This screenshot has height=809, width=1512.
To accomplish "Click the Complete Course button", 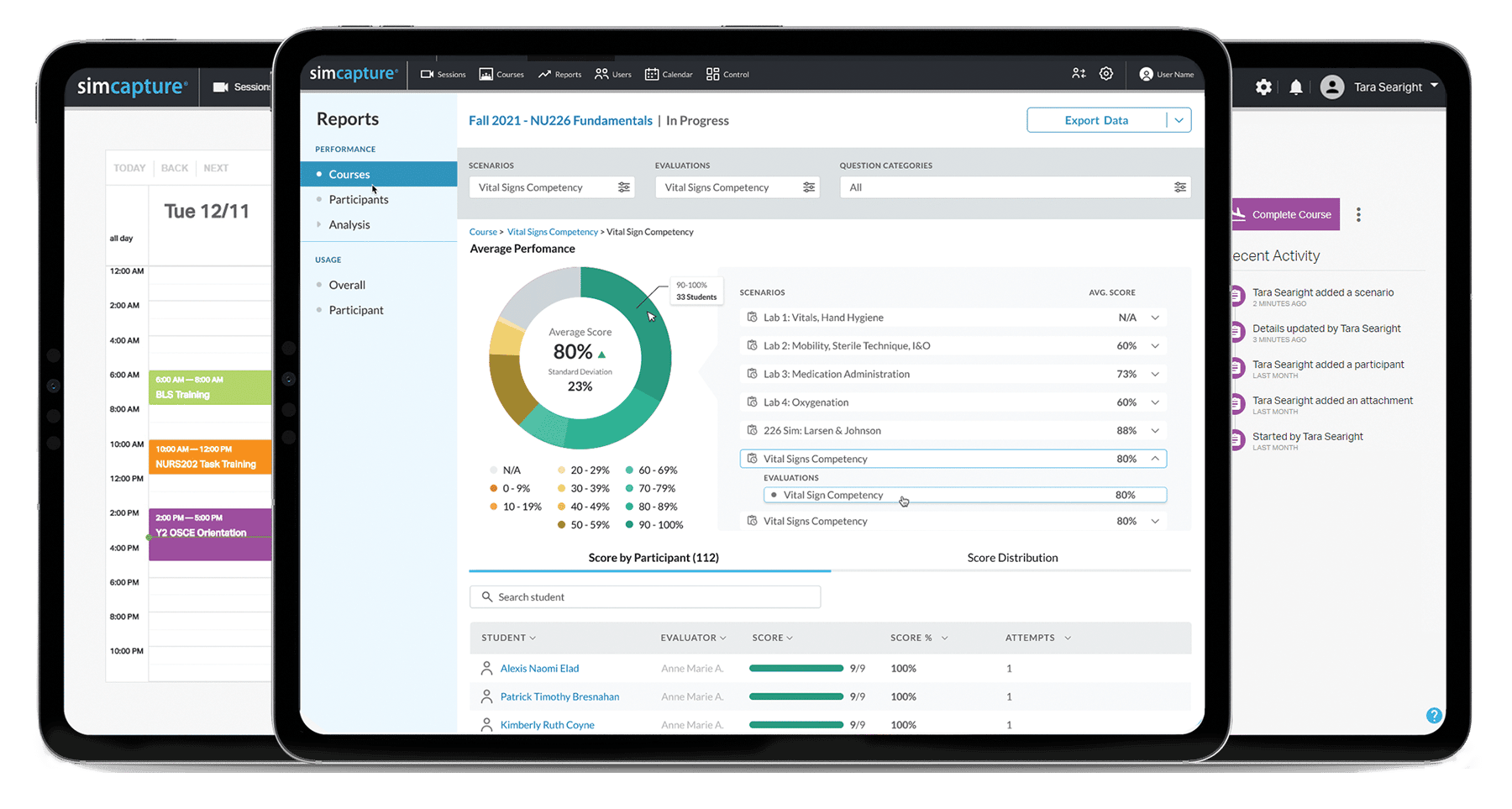I will [x=1285, y=215].
